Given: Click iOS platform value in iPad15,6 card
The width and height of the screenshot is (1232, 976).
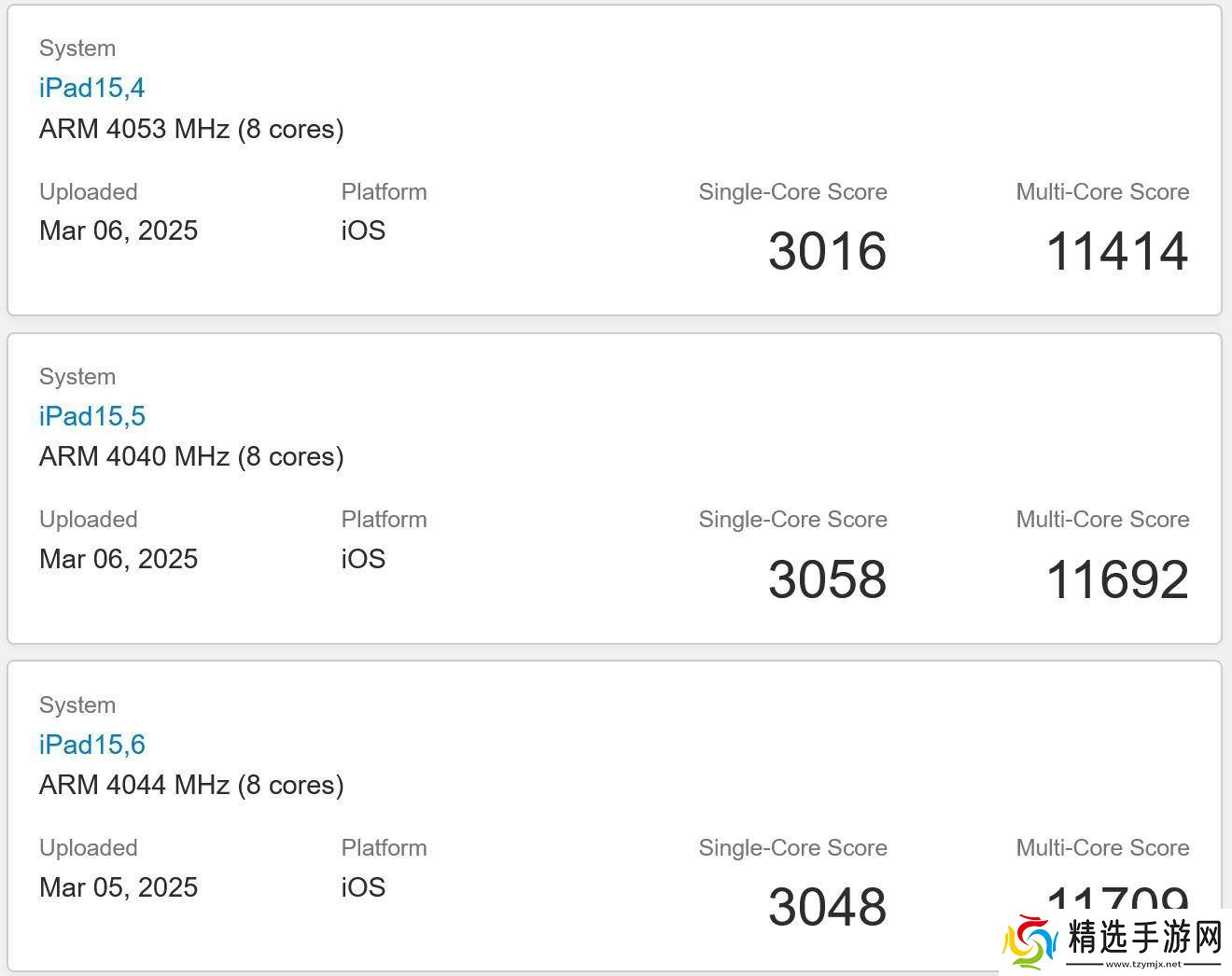Looking at the screenshot, I should click(363, 887).
